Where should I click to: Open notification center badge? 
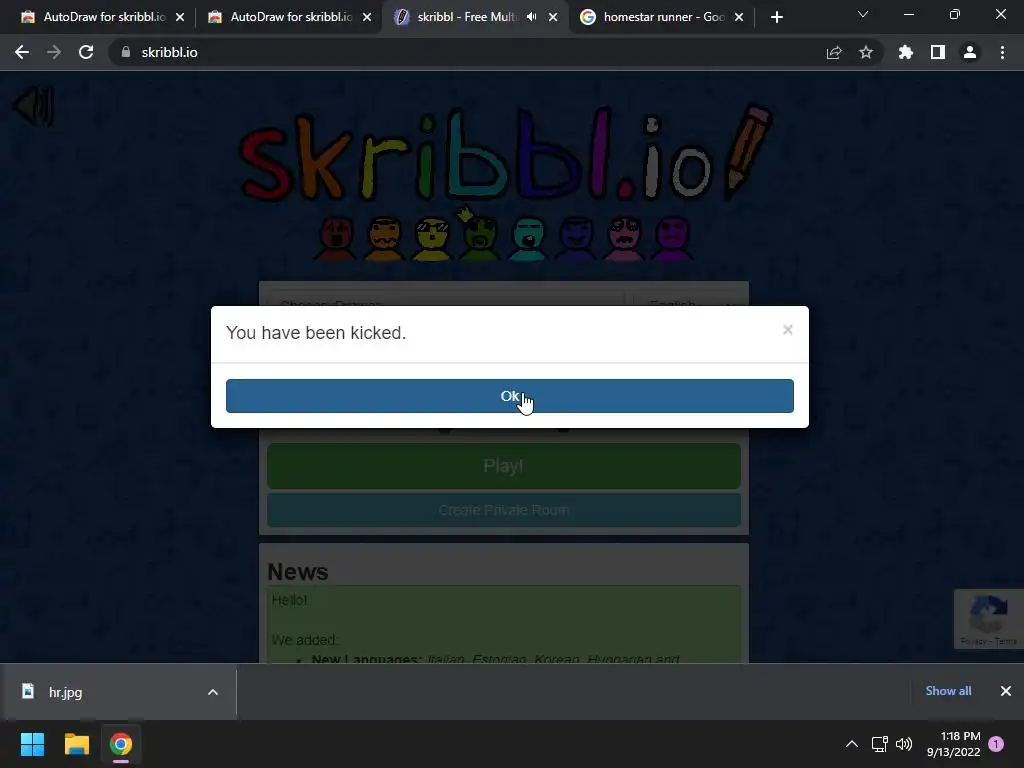coord(996,744)
